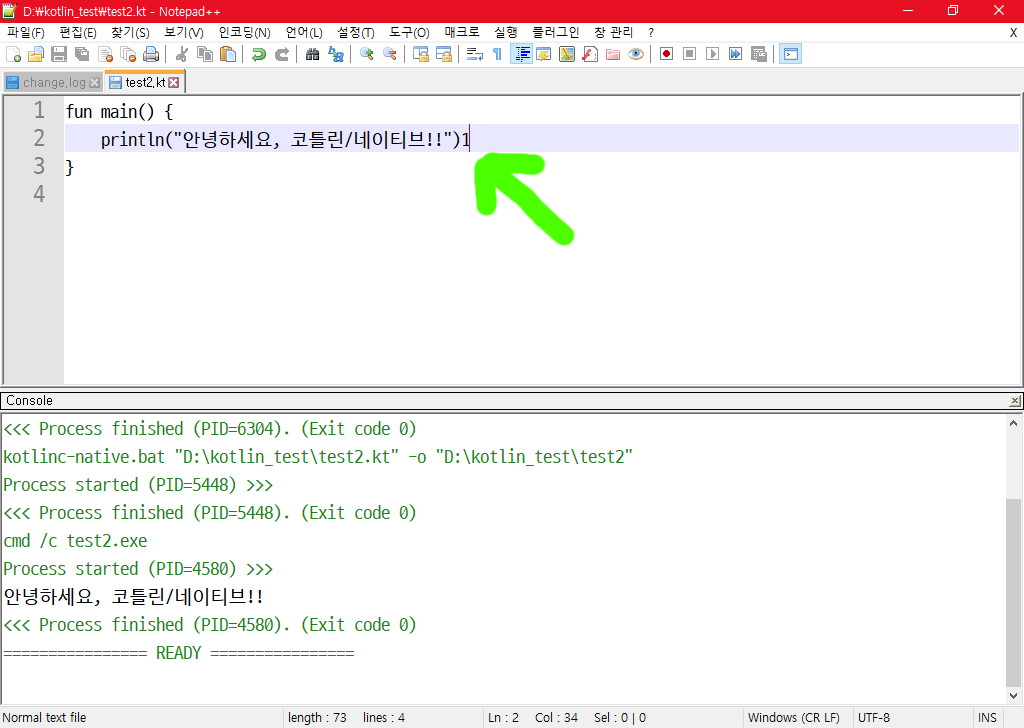Click the macro playback icon

pyautogui.click(x=712, y=54)
